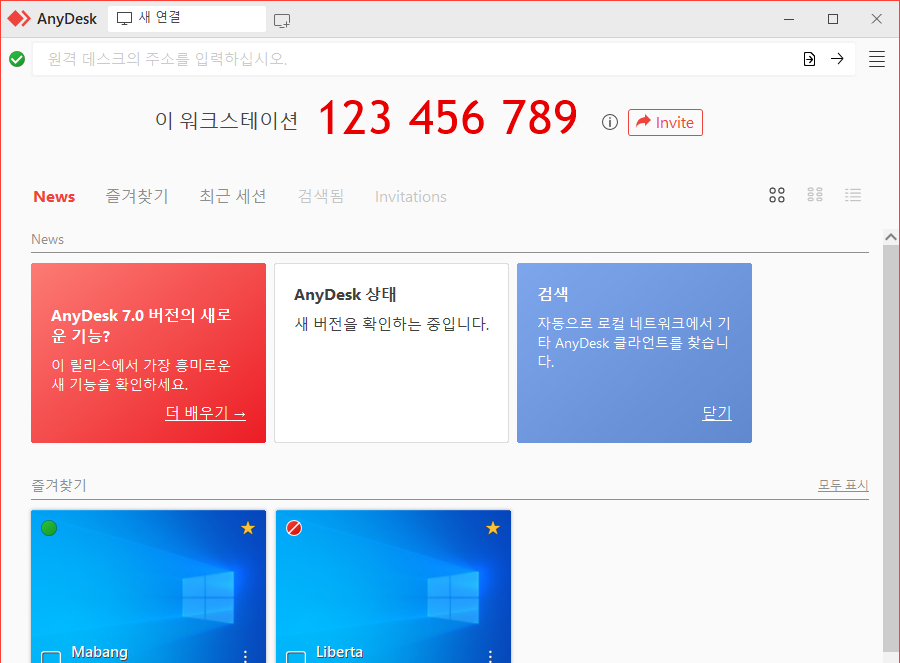
Task: Open the 즐겨찾기 tab
Action: (137, 196)
